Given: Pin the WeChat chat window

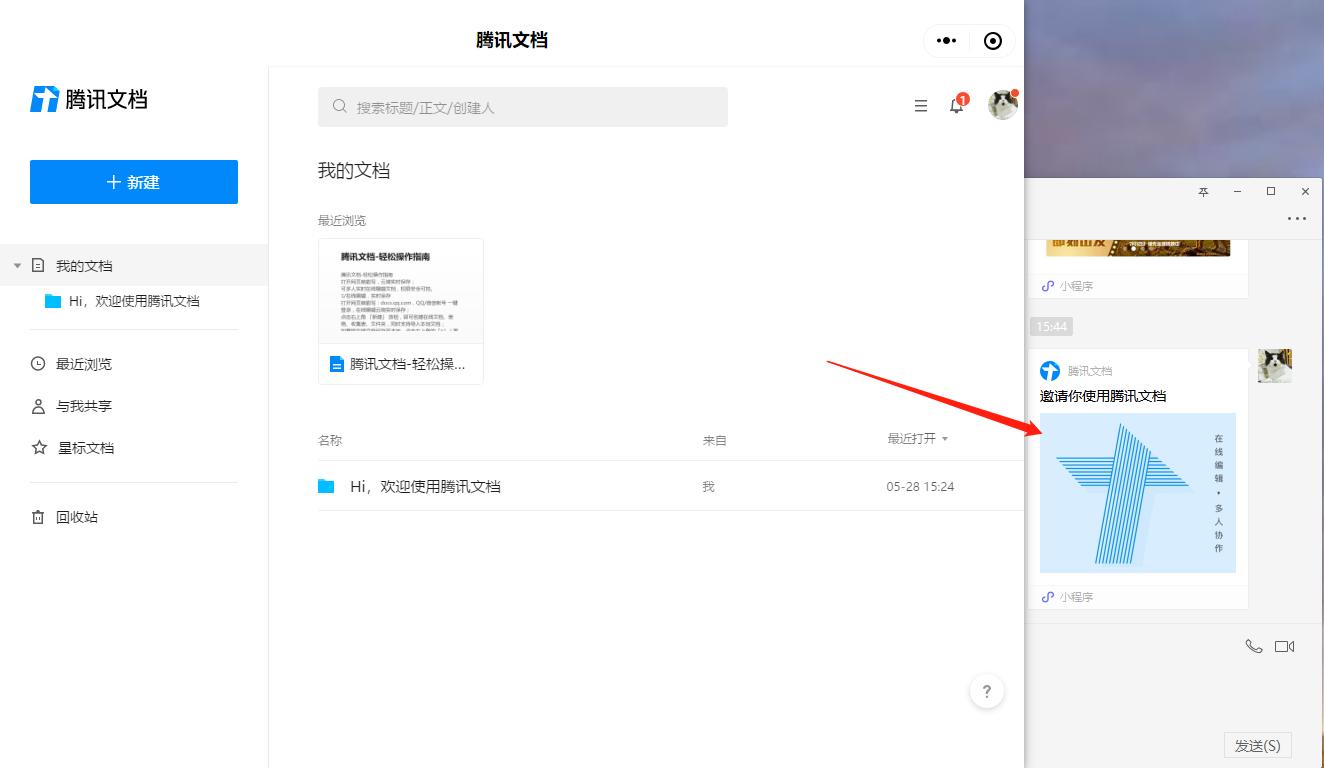Looking at the screenshot, I should (1203, 191).
